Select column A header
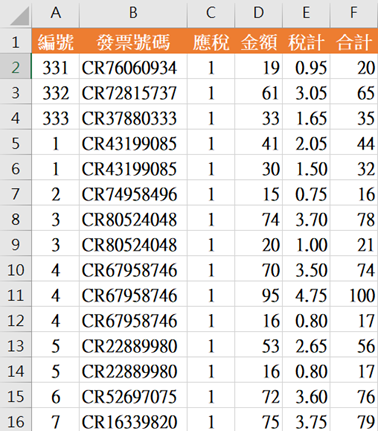Screen dimensions: 378x431 pos(56,14)
